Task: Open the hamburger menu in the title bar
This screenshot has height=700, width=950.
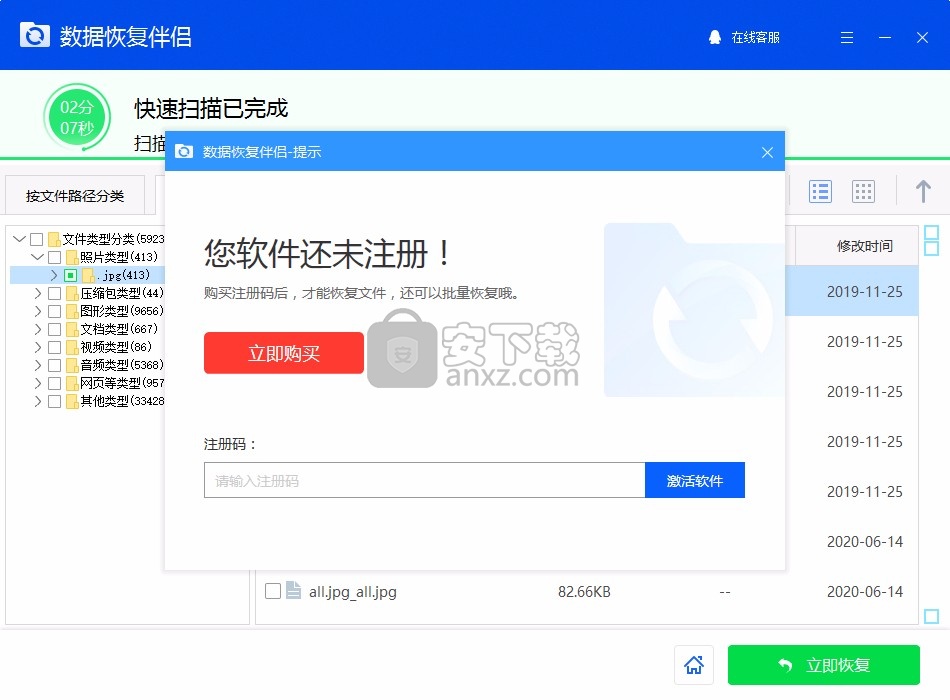Action: coord(847,38)
